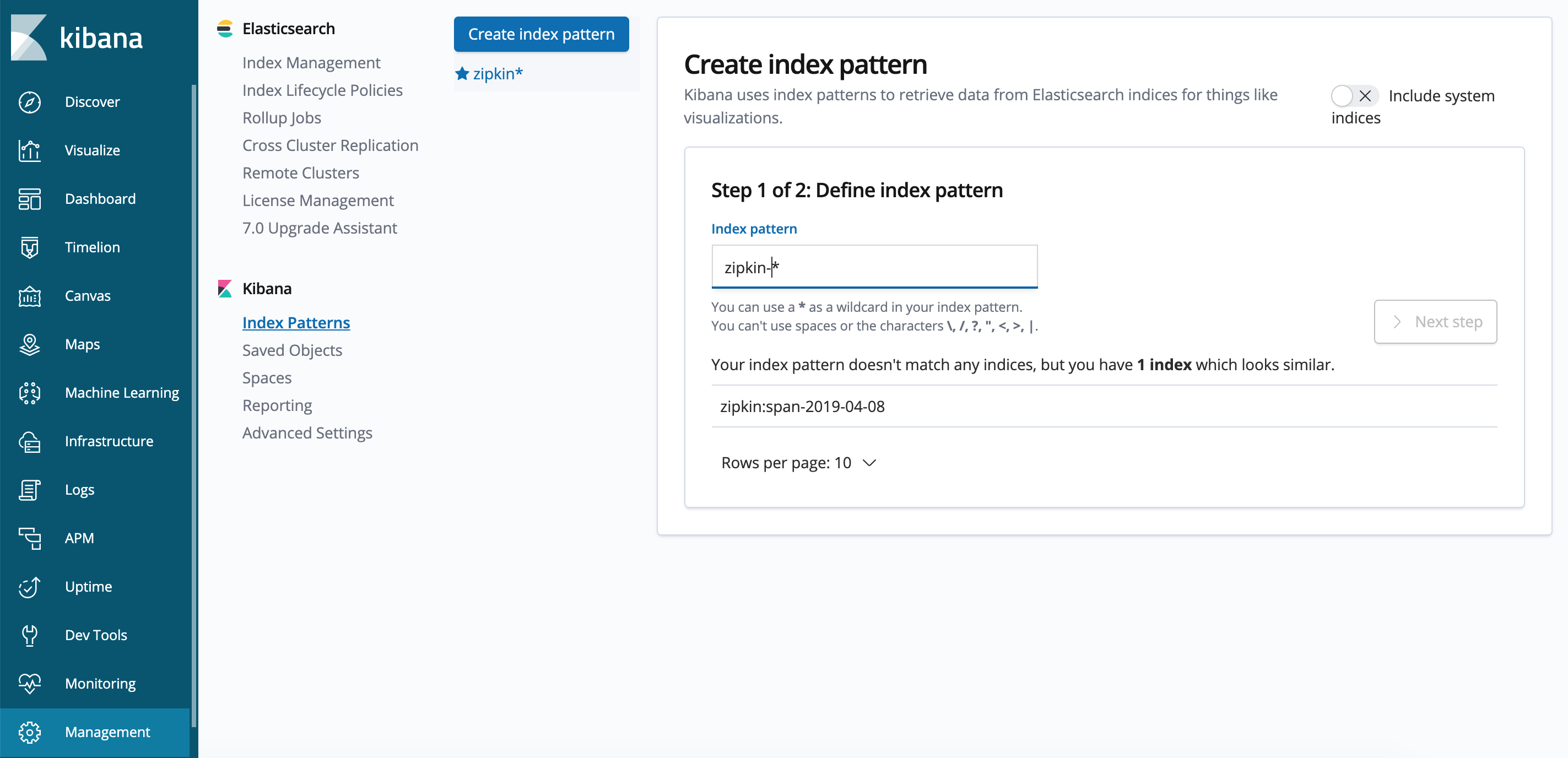Screen dimensions: 1568x758
Task: Click the Index pattern field label
Action: click(754, 229)
